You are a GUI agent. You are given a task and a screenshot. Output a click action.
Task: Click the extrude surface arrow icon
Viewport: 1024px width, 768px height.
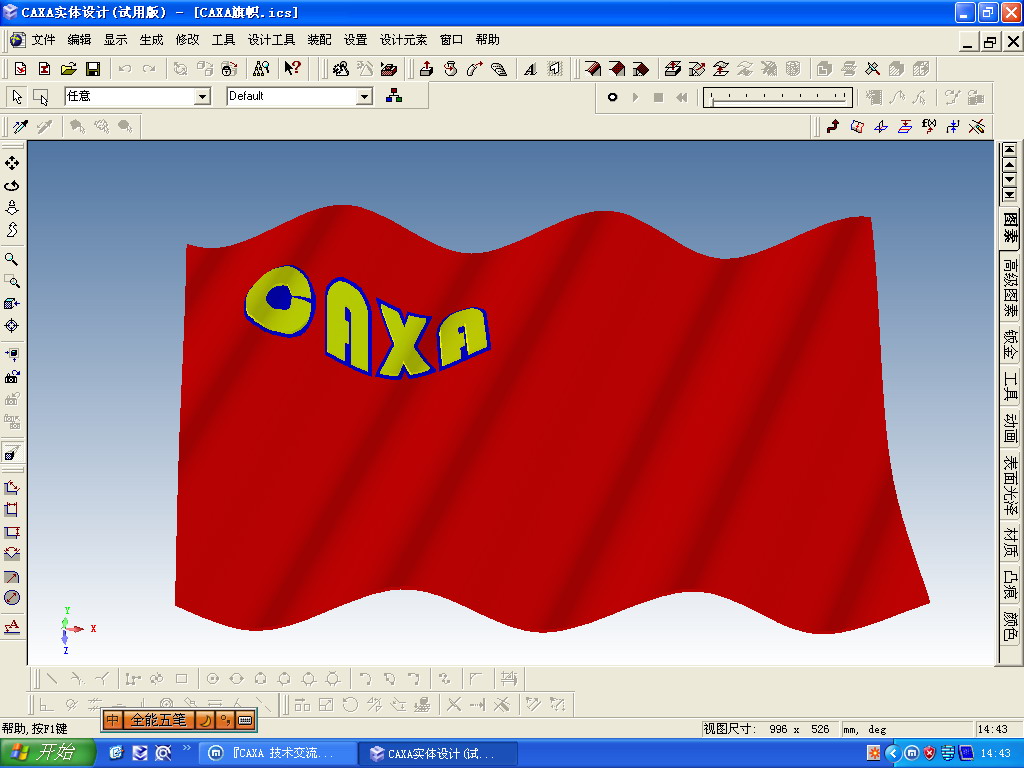[x=673, y=69]
